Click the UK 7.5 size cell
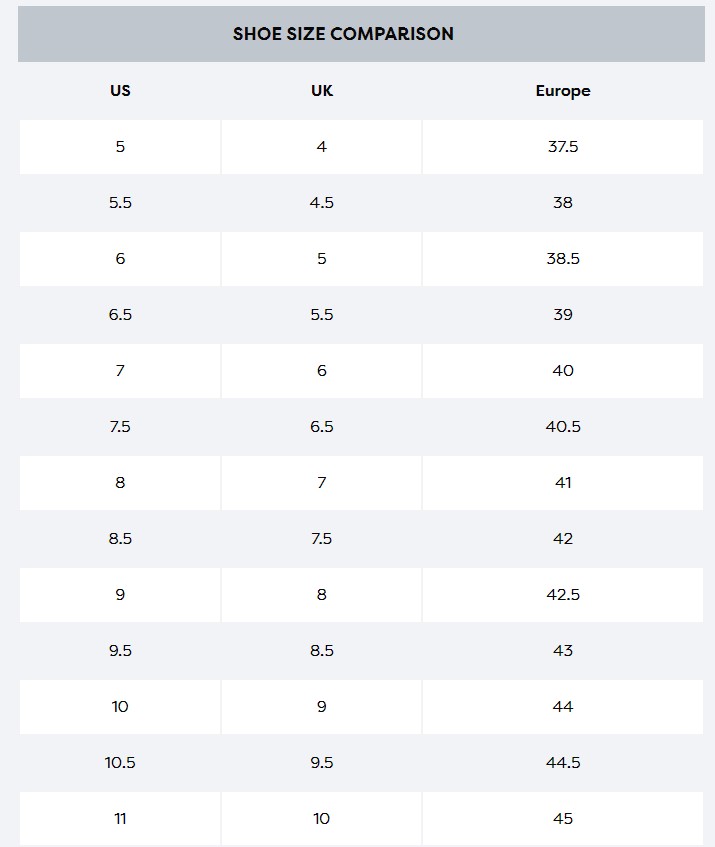Image resolution: width=715 pixels, height=847 pixels. pos(321,539)
